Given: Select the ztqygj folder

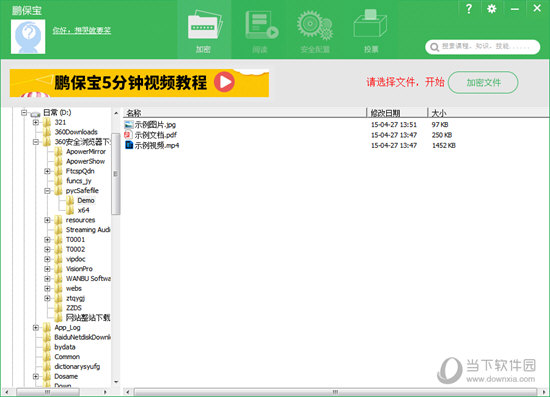Looking at the screenshot, I should click(75, 298).
